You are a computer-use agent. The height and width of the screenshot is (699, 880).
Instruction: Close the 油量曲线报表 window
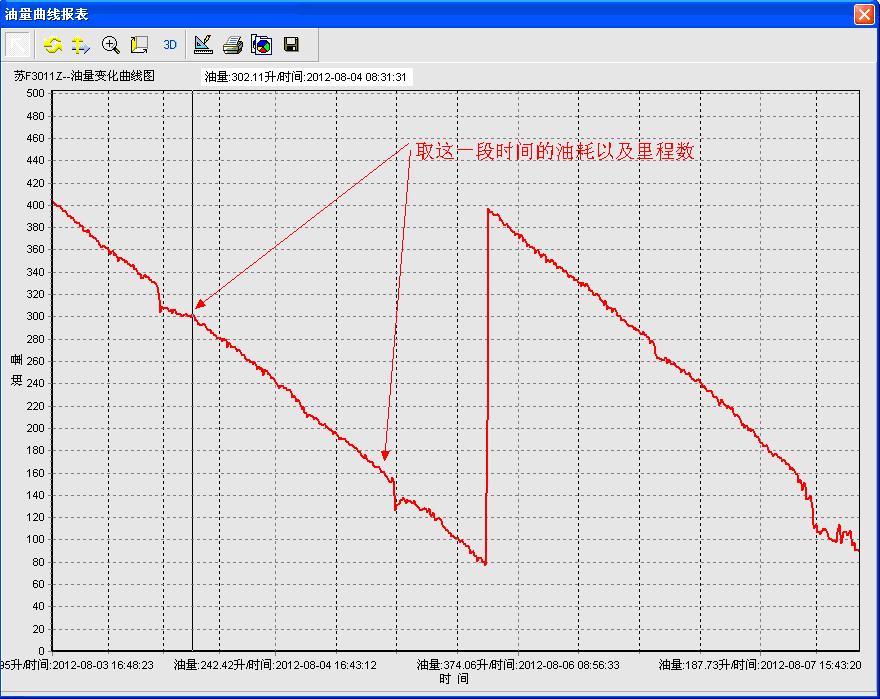coord(863,14)
